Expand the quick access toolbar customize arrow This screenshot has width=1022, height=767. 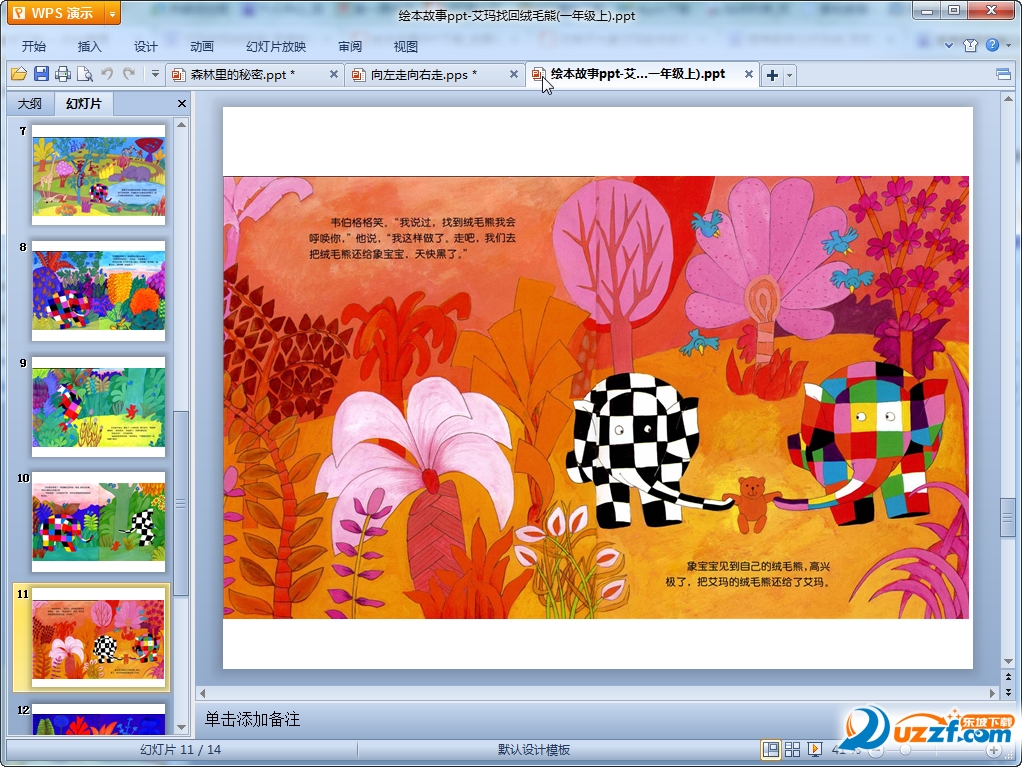tap(155, 74)
